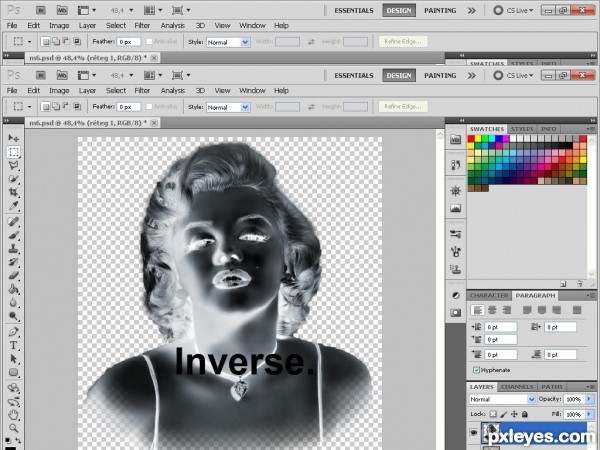Select the Zoom tool
The height and width of the screenshot is (450, 600).
[14, 428]
